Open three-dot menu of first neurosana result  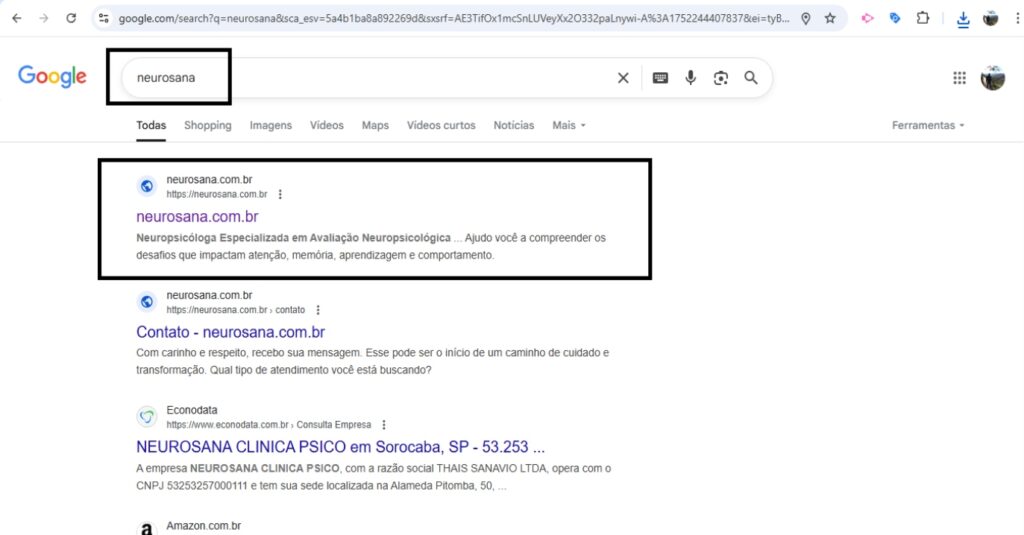(280, 194)
